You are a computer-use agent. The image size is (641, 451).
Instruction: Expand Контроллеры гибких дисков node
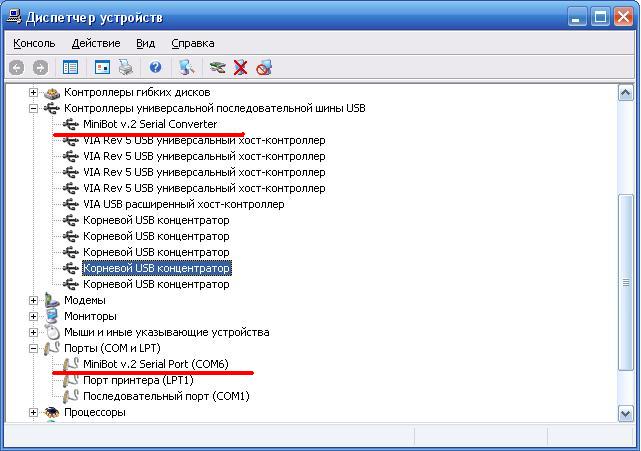coord(34,93)
